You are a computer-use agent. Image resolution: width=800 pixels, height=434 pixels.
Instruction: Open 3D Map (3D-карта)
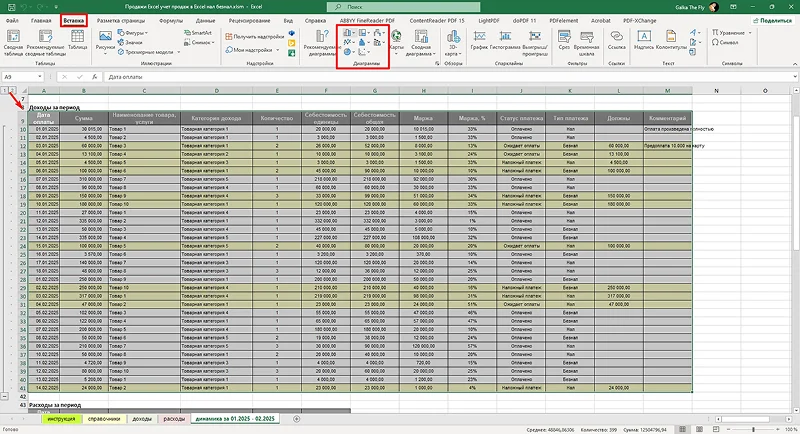[x=452, y=43]
